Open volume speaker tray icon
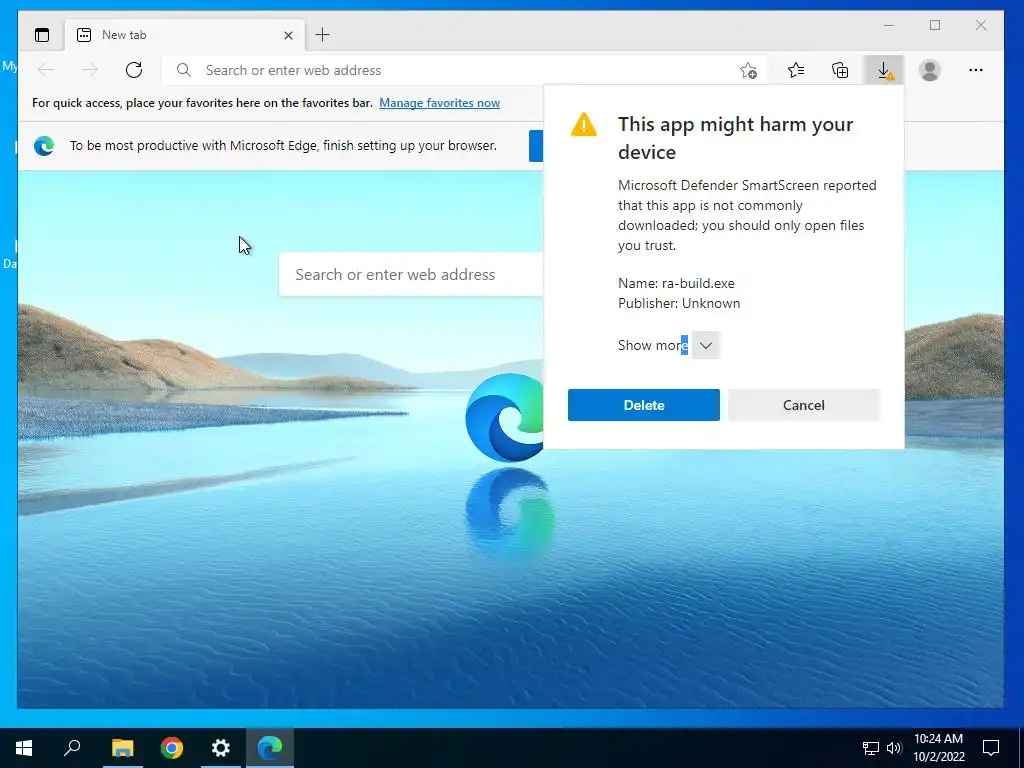 (894, 748)
